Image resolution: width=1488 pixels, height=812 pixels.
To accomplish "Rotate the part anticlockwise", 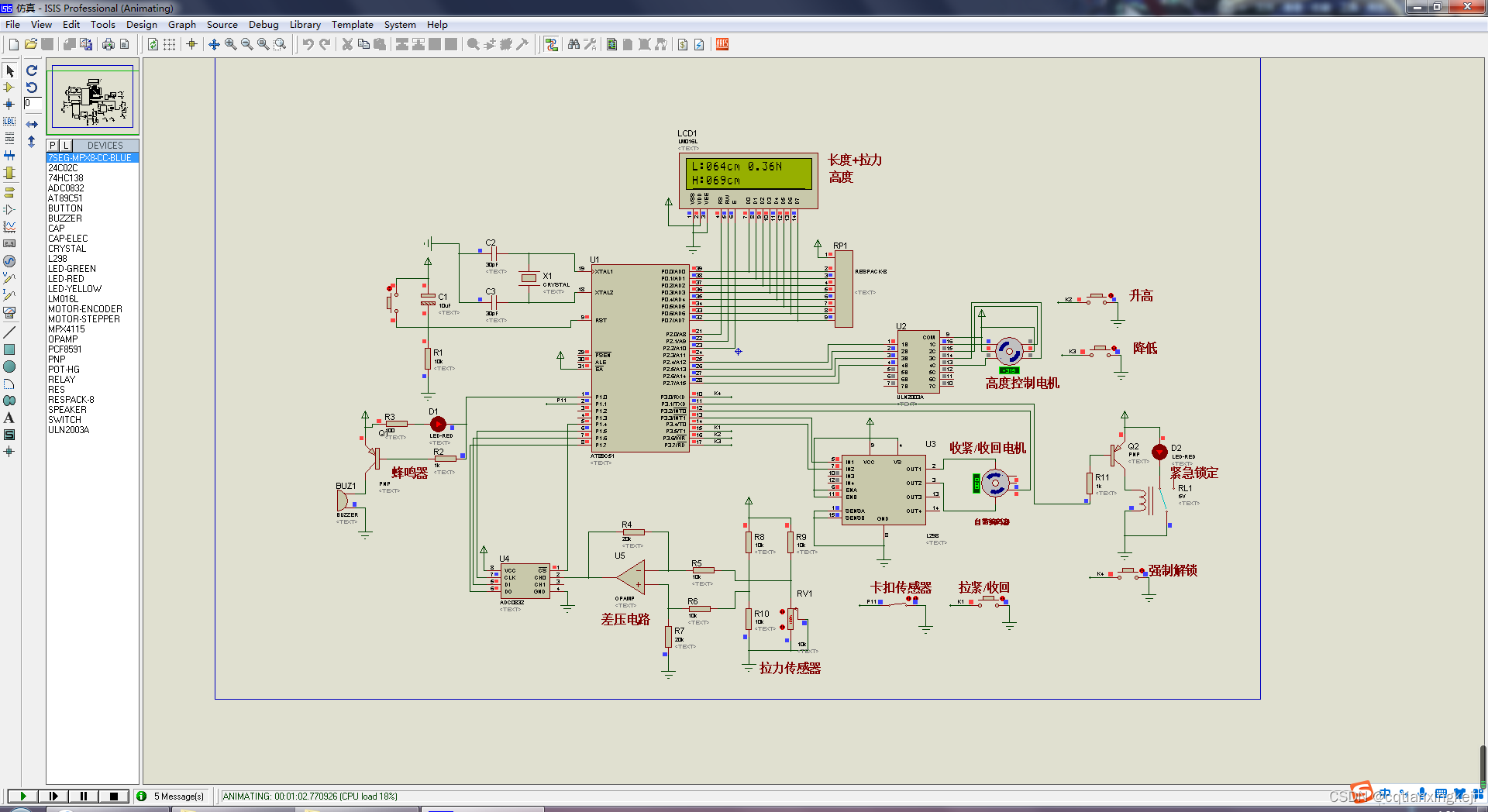I will click(32, 88).
